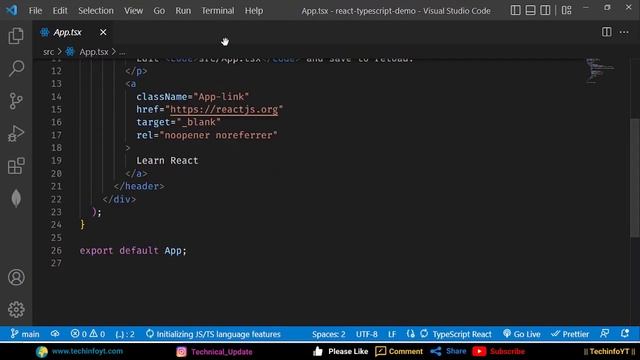Screen dimensions: 640x360
Task: Toggle primary side bar layout icon
Action: (x=516, y=10)
